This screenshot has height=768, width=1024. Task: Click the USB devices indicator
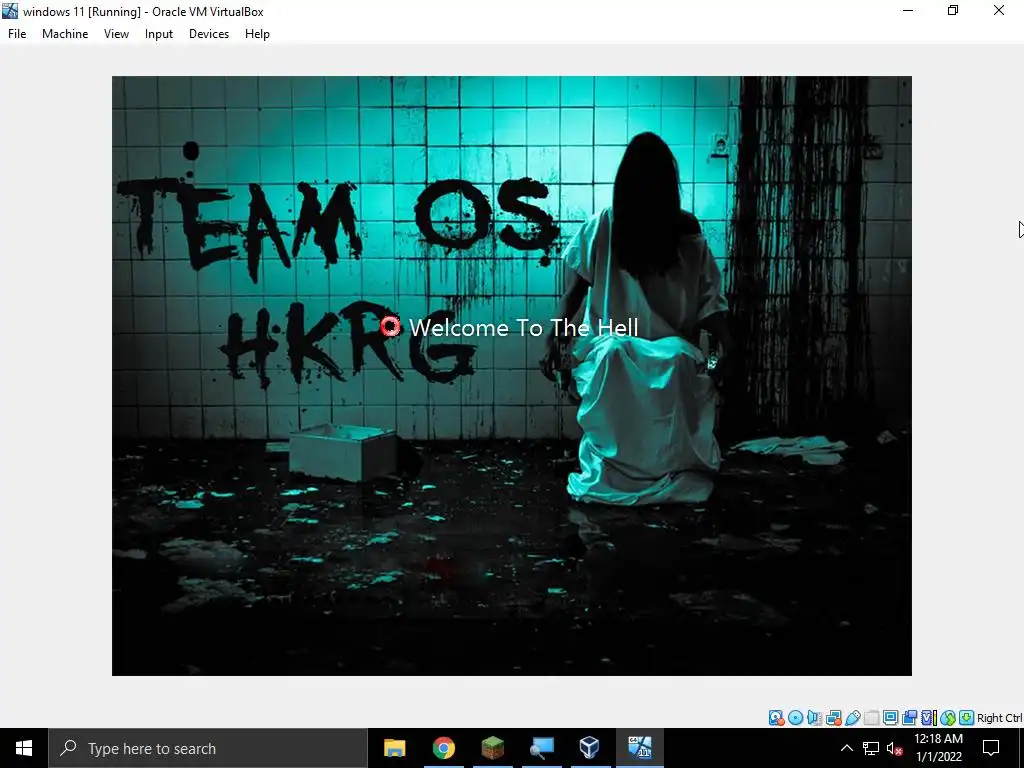tap(853, 718)
